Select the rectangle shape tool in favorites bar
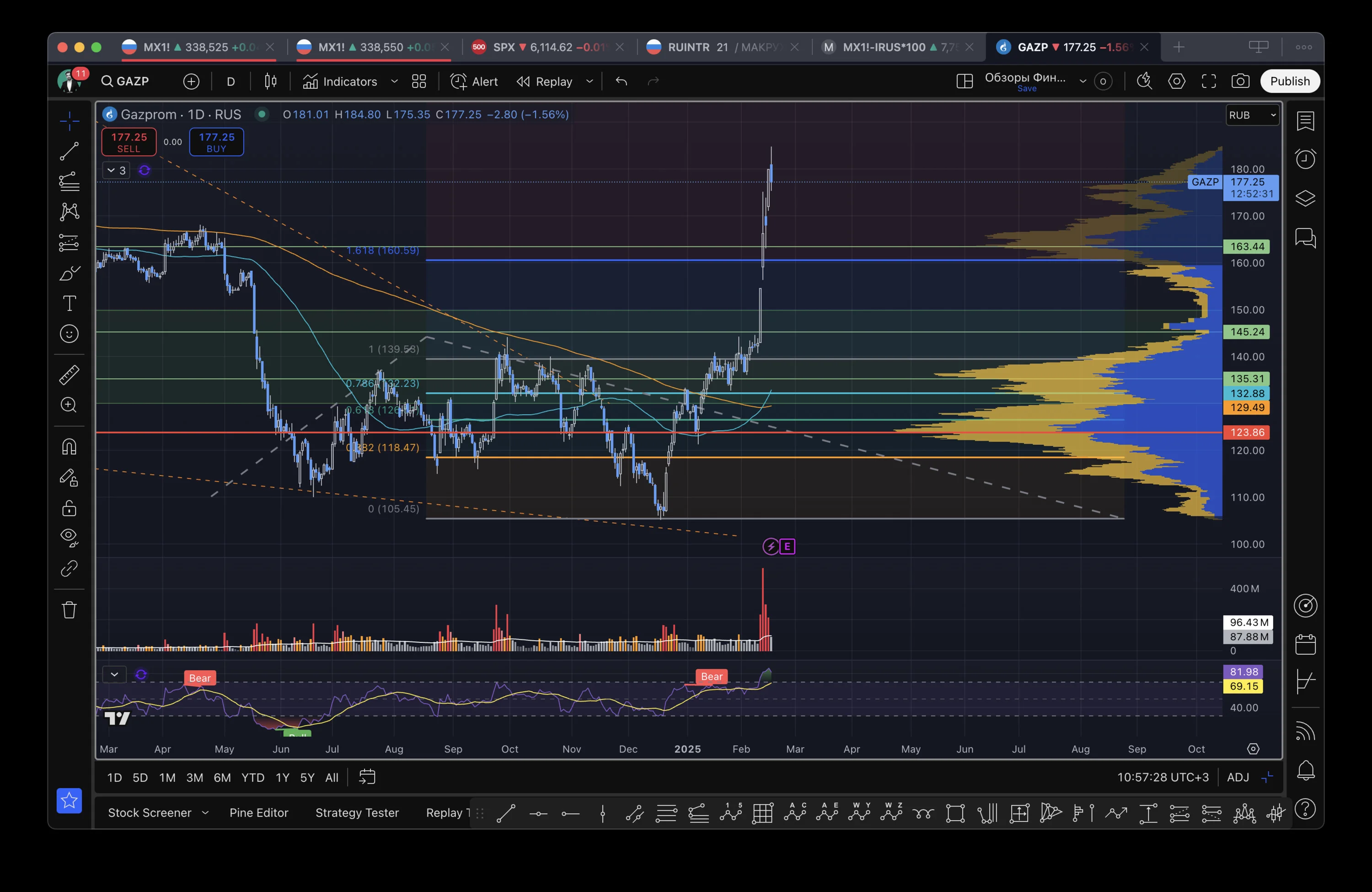 pyautogui.click(x=955, y=814)
